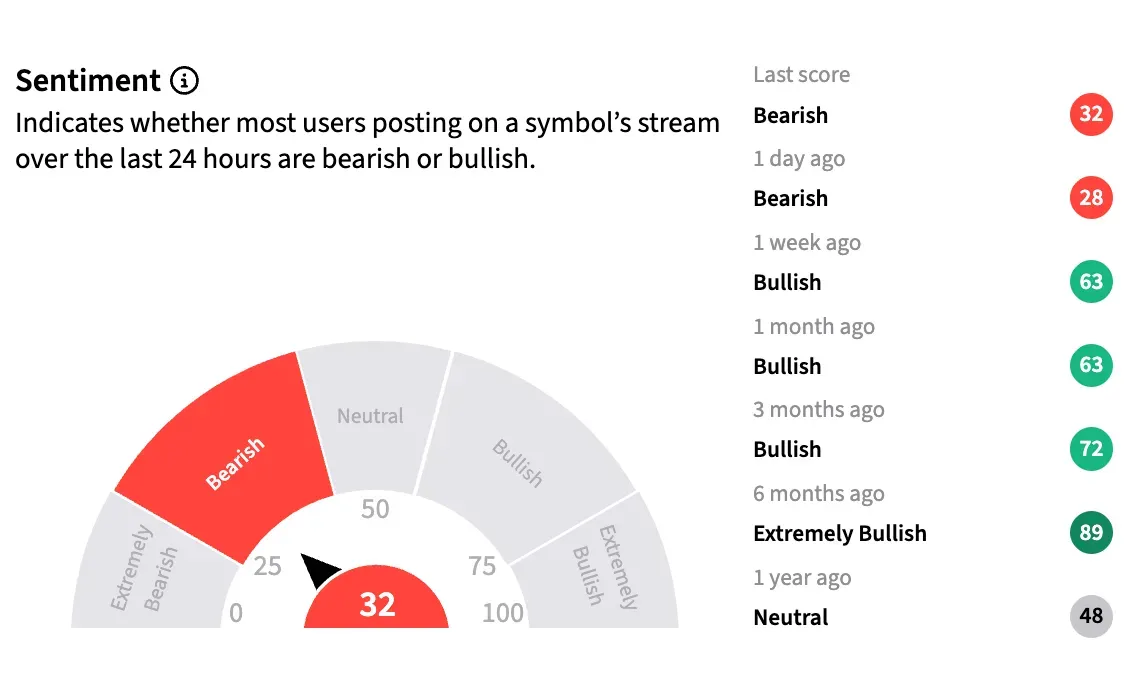The height and width of the screenshot is (674, 1138).
Task: Click the green 63 badge under 1 week ago
Action: pyautogui.click(x=1090, y=282)
